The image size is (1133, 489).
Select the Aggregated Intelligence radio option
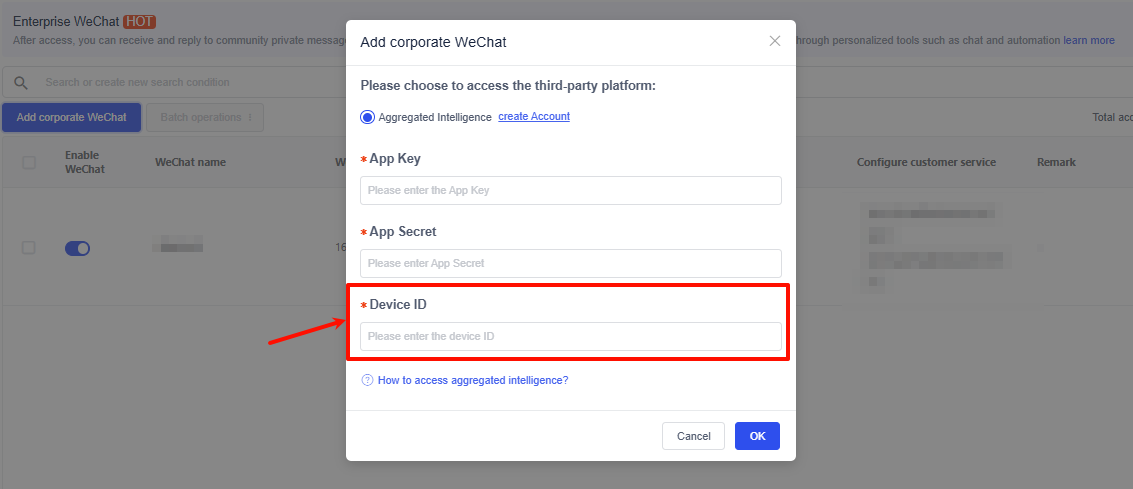point(367,117)
